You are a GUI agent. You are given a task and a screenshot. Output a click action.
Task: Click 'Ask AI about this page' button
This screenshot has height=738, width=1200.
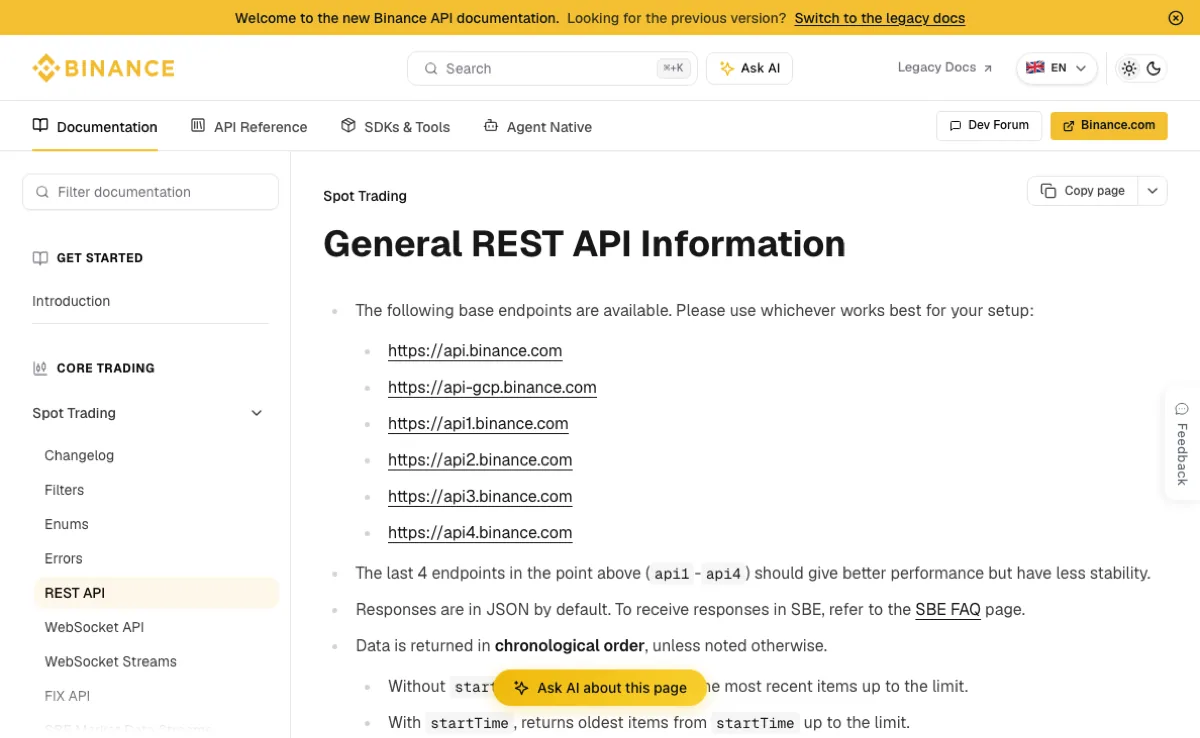(x=599, y=688)
